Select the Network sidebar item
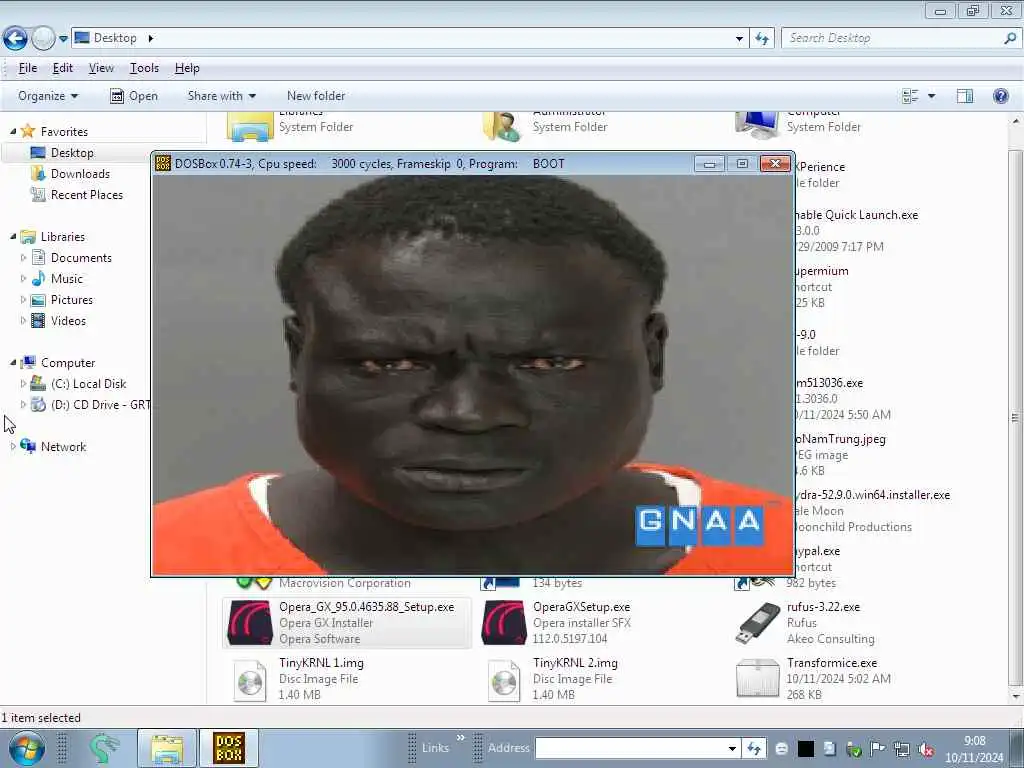This screenshot has width=1024, height=768. 63,447
